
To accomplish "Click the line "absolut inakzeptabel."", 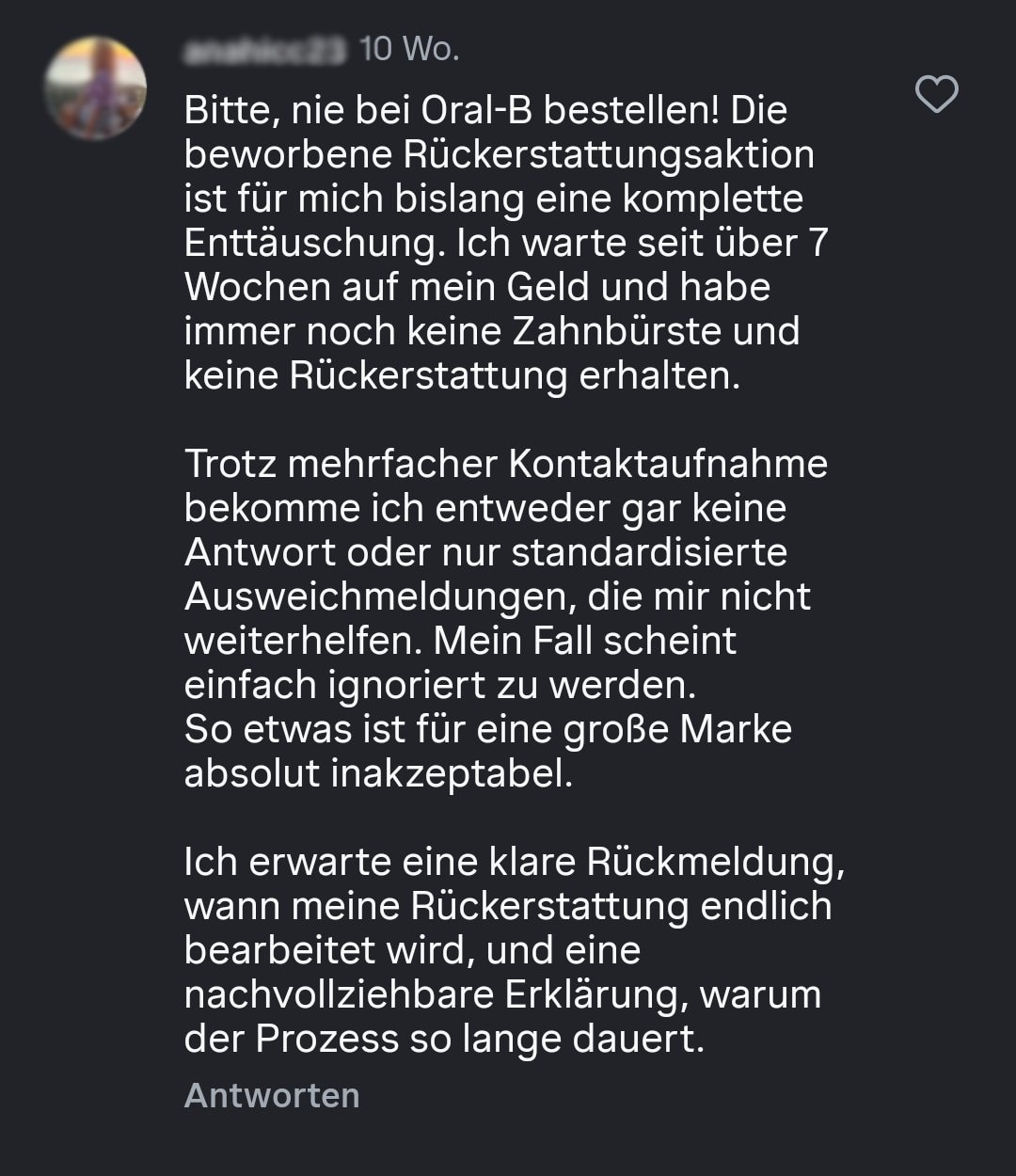I will pyautogui.click(x=378, y=773).
